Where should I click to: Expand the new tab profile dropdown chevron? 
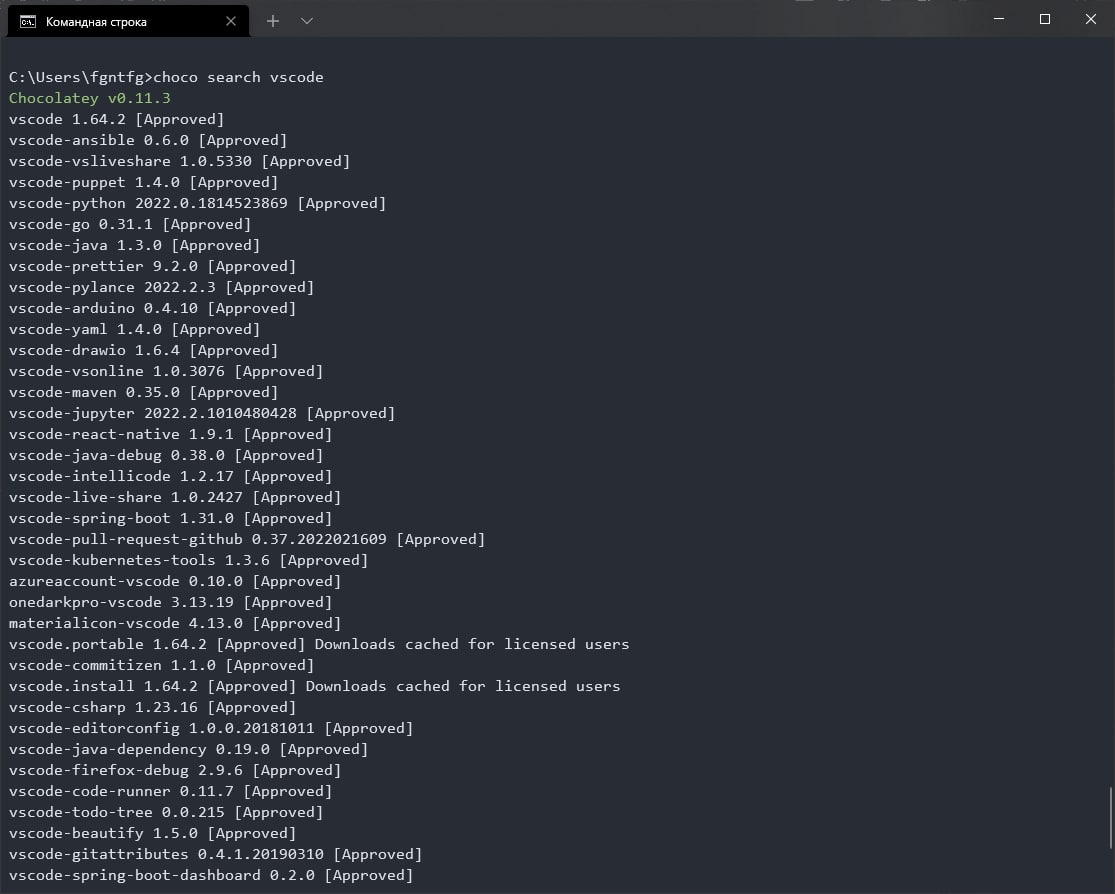(x=306, y=21)
